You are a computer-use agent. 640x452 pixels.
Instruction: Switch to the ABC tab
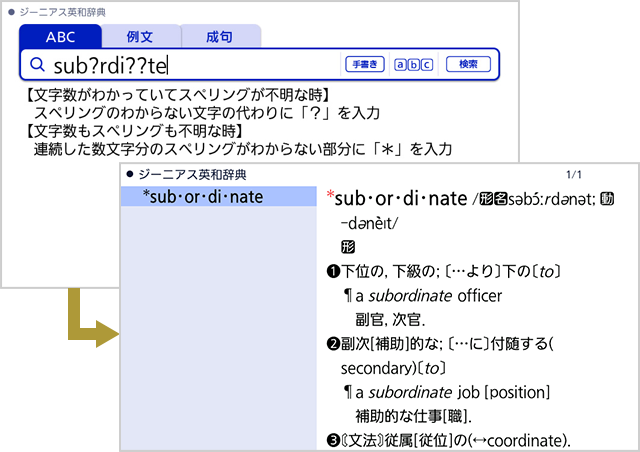60,37
